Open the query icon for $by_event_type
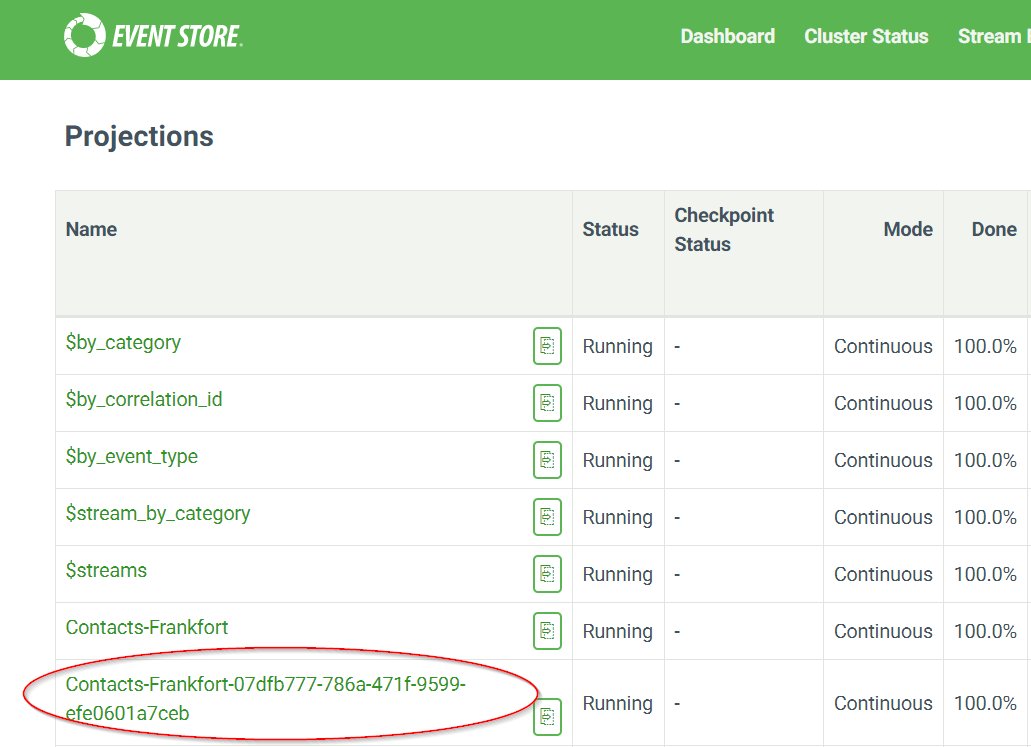This screenshot has height=747, width=1031. point(547,460)
